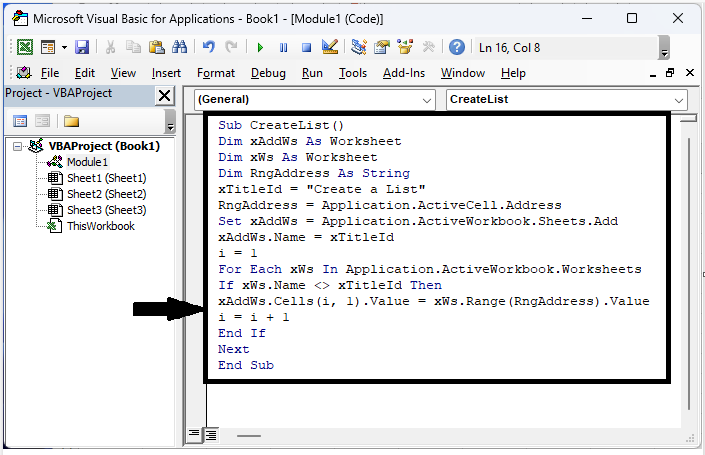Click the 'Dim RngAddress As String' line
Screen dimensions: 705x455
point(314,173)
